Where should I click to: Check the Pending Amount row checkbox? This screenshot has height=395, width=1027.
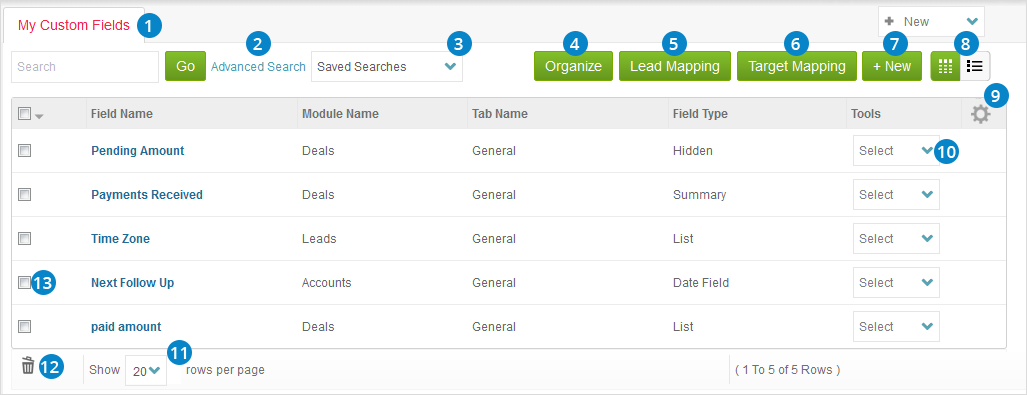point(24,151)
